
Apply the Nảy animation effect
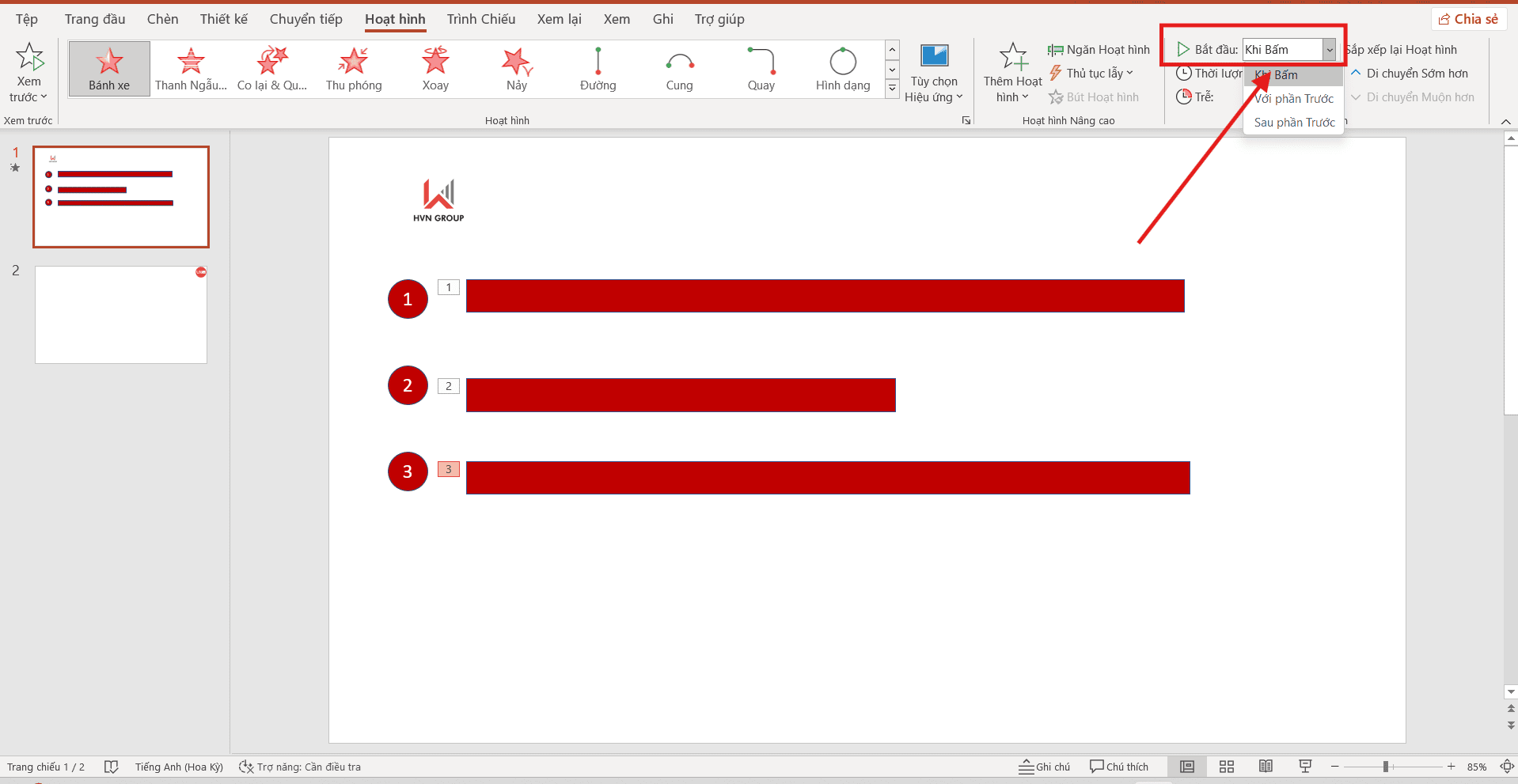(517, 69)
